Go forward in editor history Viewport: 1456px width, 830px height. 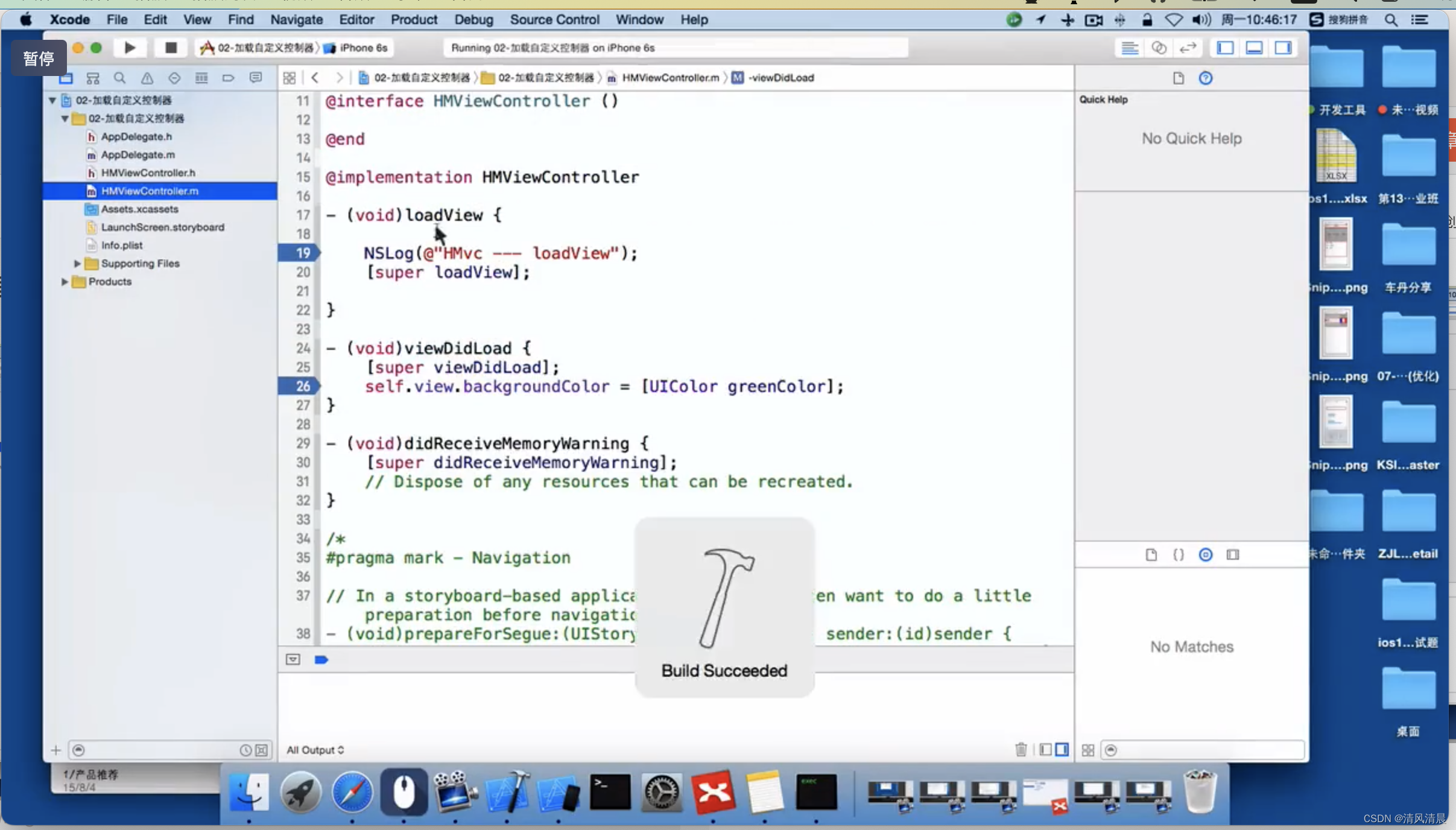[339, 78]
